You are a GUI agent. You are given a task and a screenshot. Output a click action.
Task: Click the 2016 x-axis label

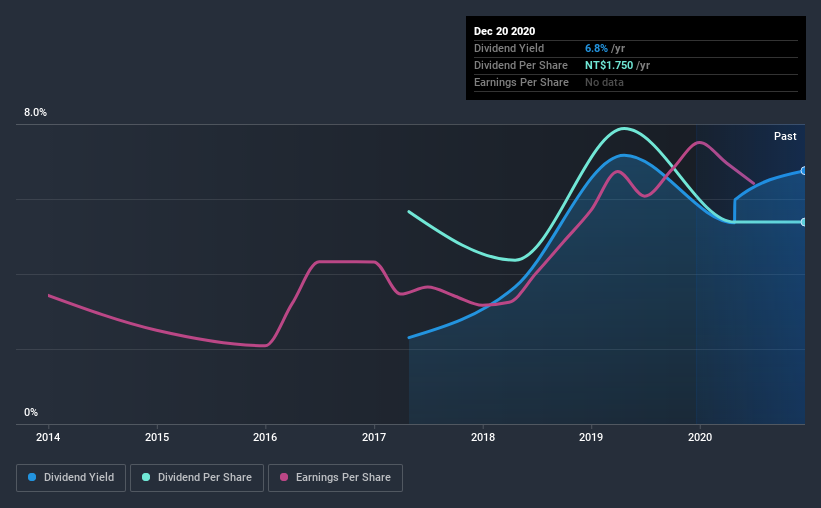(265, 437)
